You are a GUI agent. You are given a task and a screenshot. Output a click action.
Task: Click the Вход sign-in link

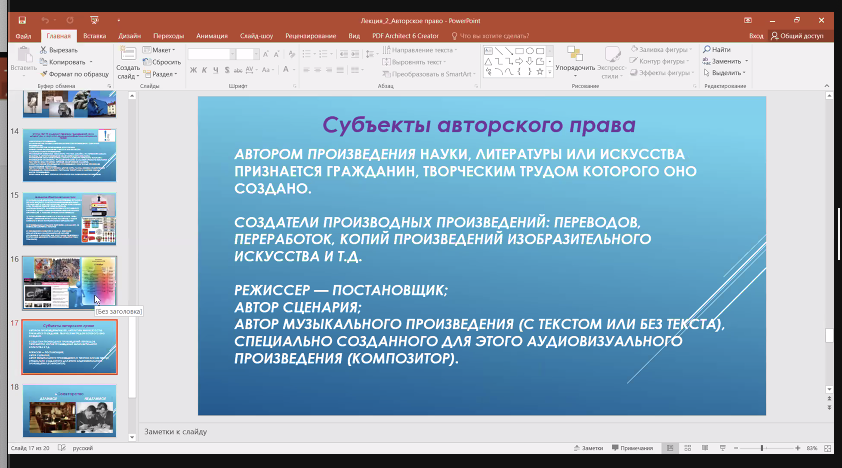pyautogui.click(x=756, y=36)
